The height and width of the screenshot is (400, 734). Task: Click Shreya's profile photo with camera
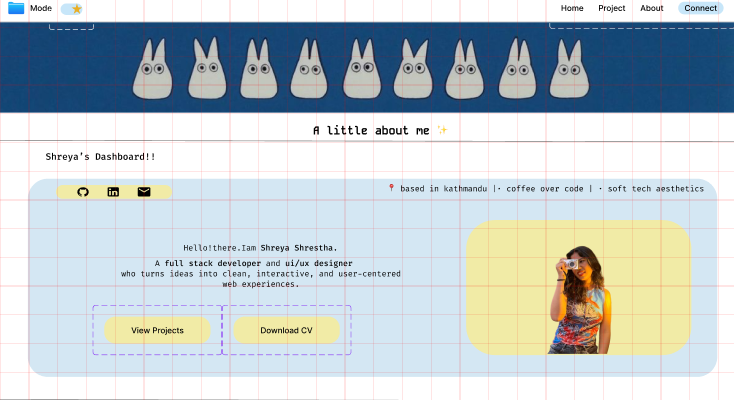tap(577, 299)
